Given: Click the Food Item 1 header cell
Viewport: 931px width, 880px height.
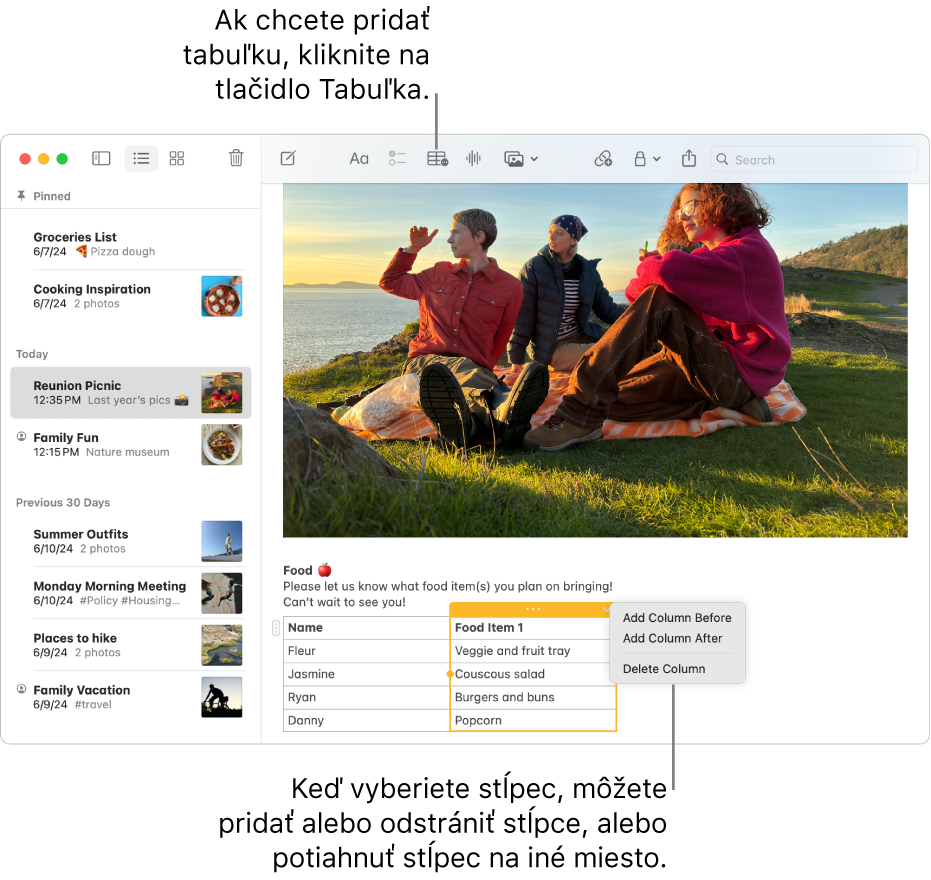Looking at the screenshot, I should (x=533, y=628).
